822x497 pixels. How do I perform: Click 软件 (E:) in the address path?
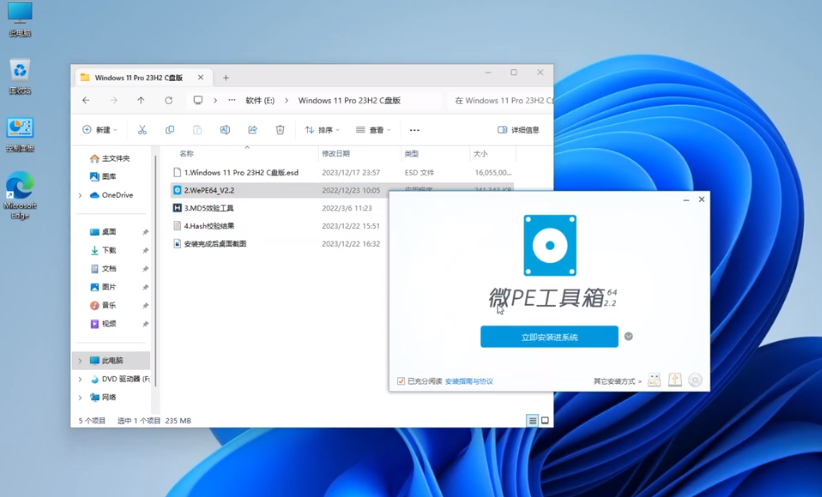click(260, 100)
